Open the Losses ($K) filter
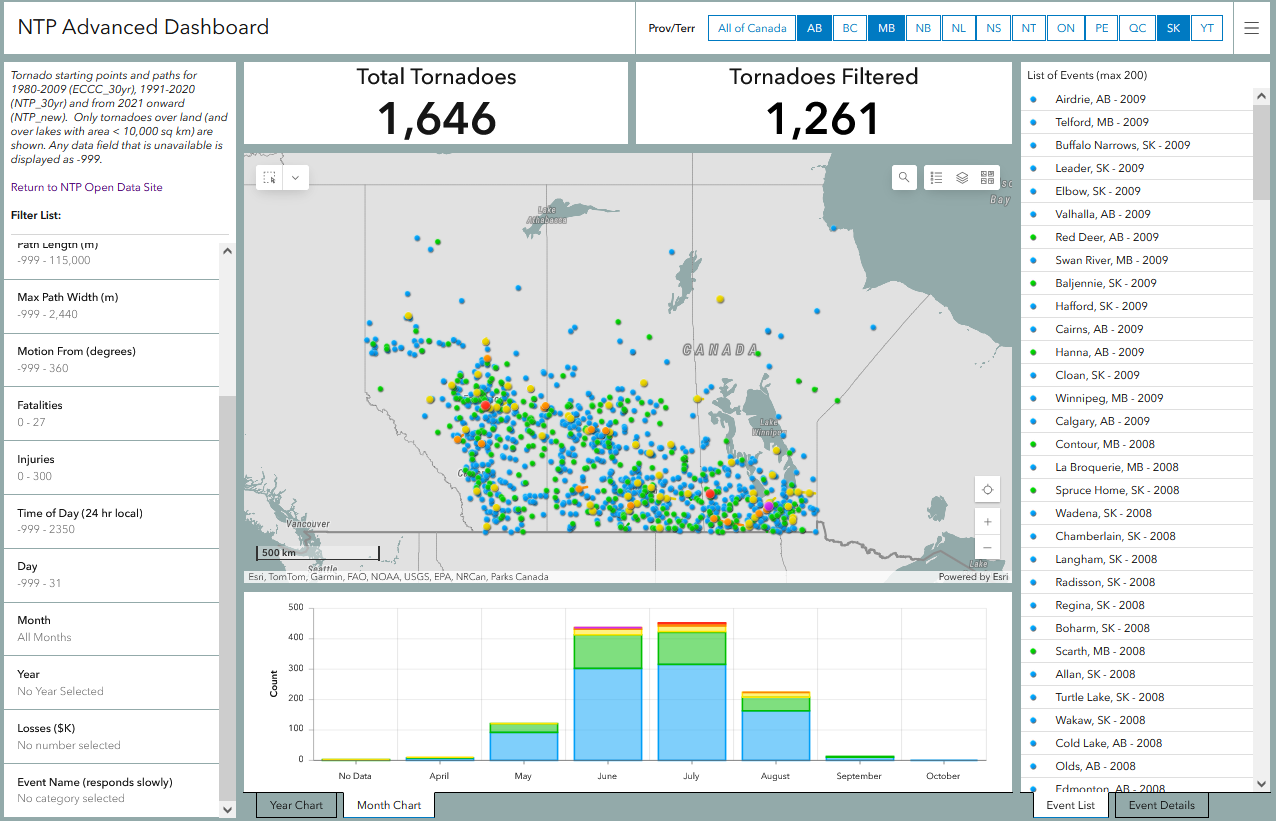Viewport: 1276px width, 821px height. coord(112,737)
